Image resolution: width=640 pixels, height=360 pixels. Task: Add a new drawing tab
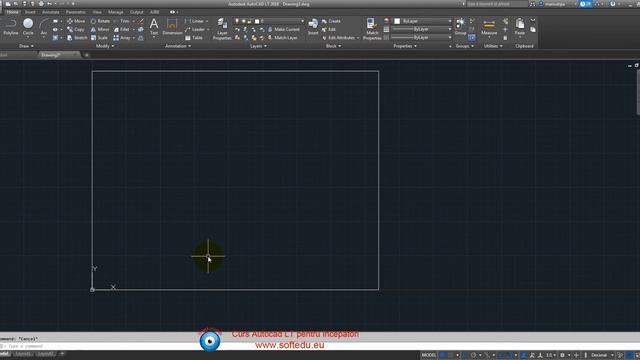(x=87, y=55)
